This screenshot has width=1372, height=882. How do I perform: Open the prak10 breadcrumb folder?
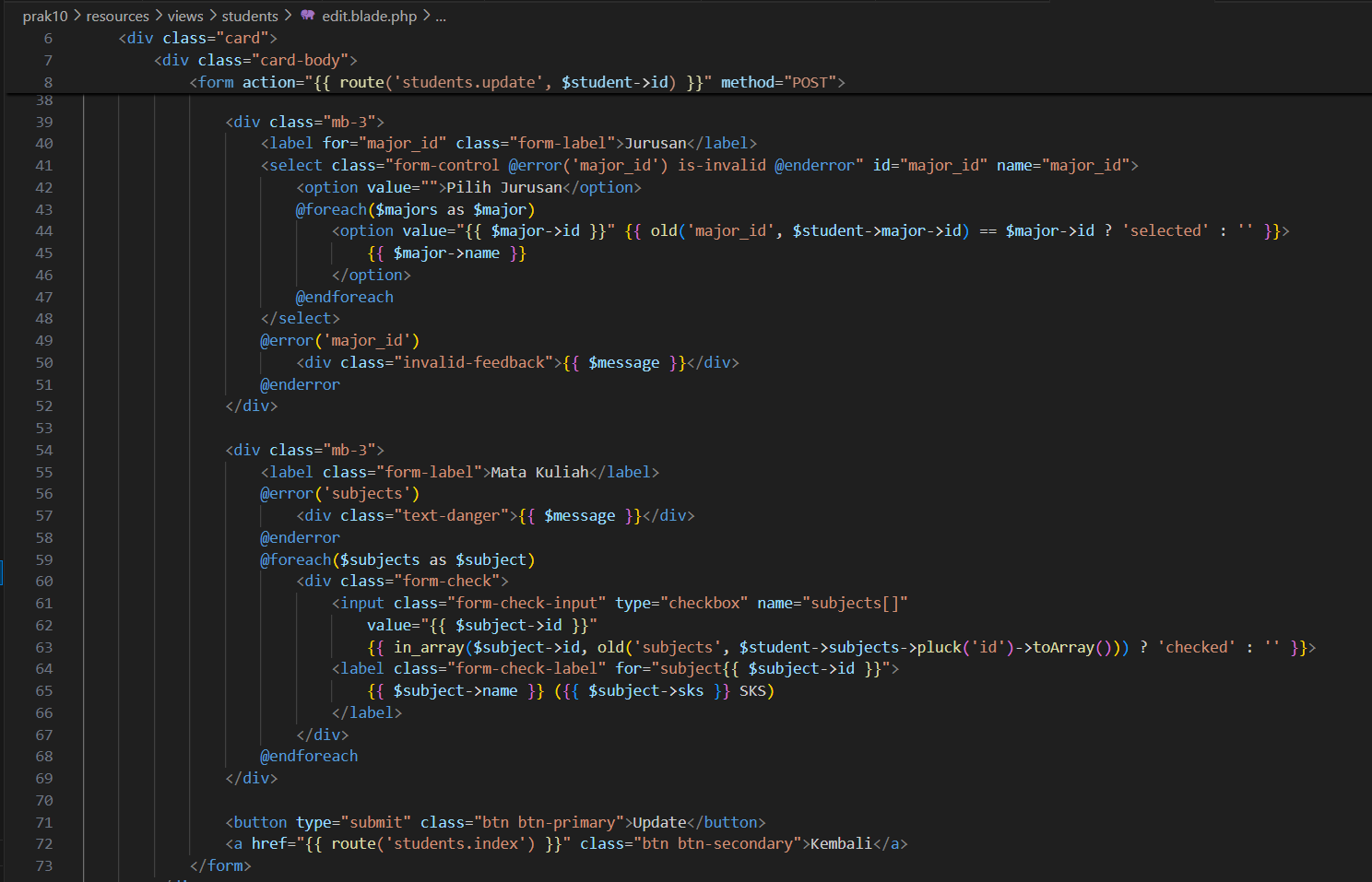[44, 16]
